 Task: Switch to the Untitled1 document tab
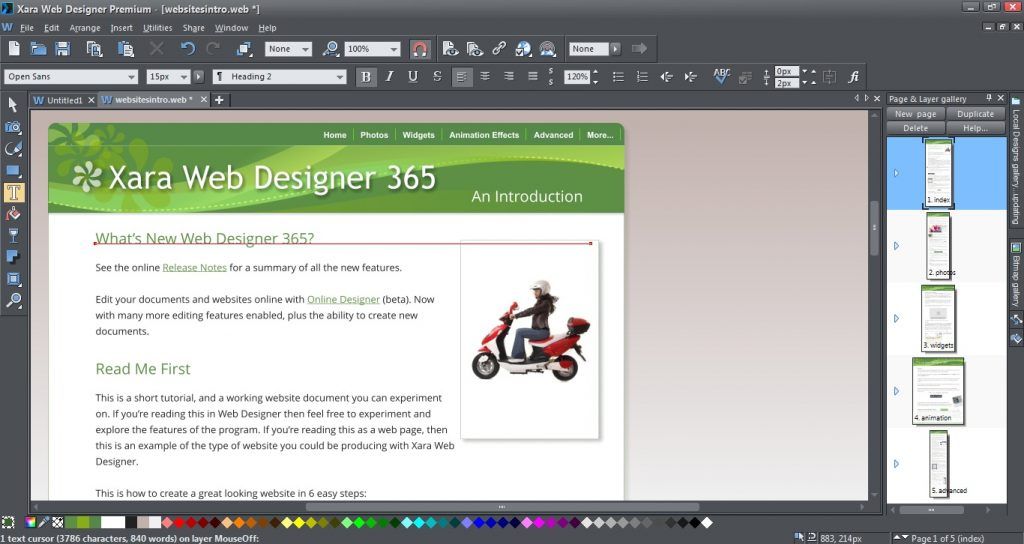[x=65, y=100]
